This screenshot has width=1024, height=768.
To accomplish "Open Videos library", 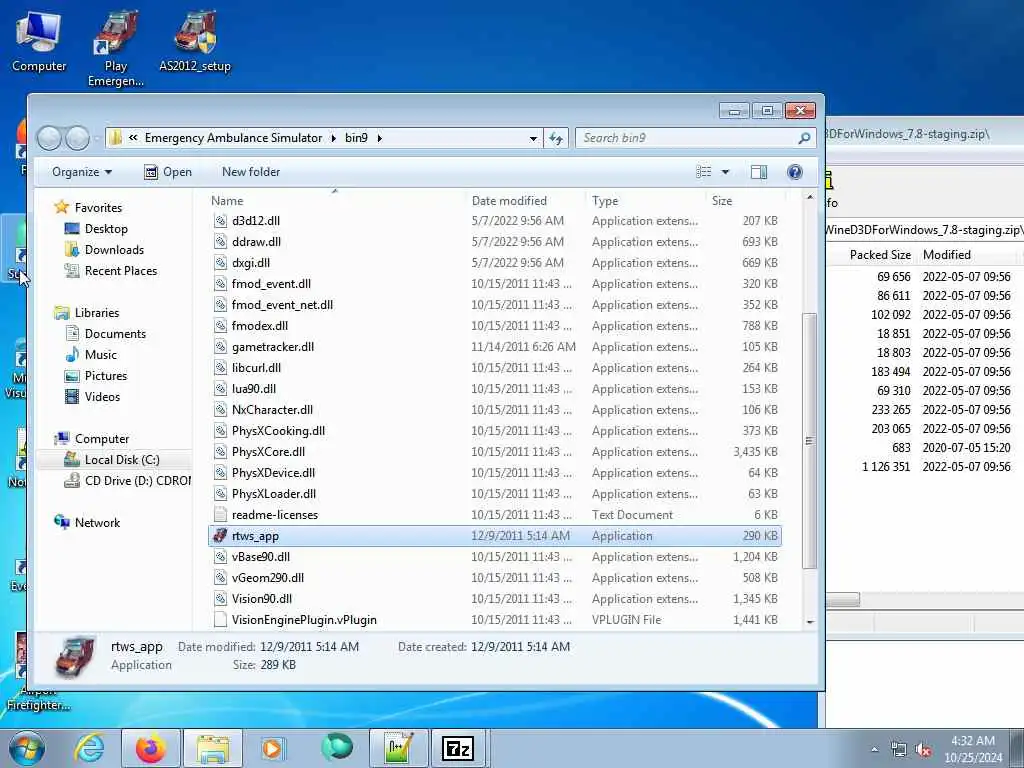I will (x=102, y=396).
